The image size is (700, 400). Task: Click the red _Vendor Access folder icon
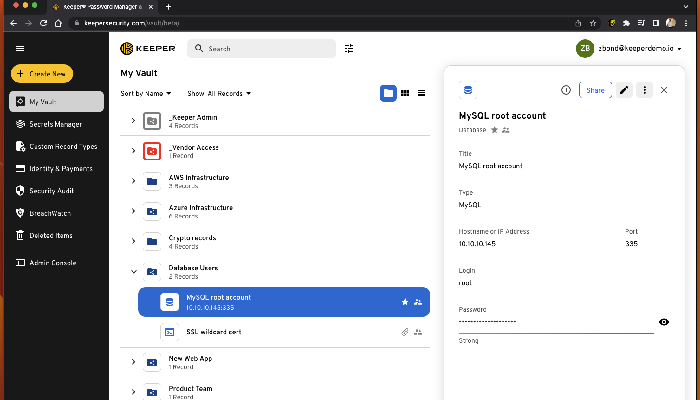tap(152, 151)
